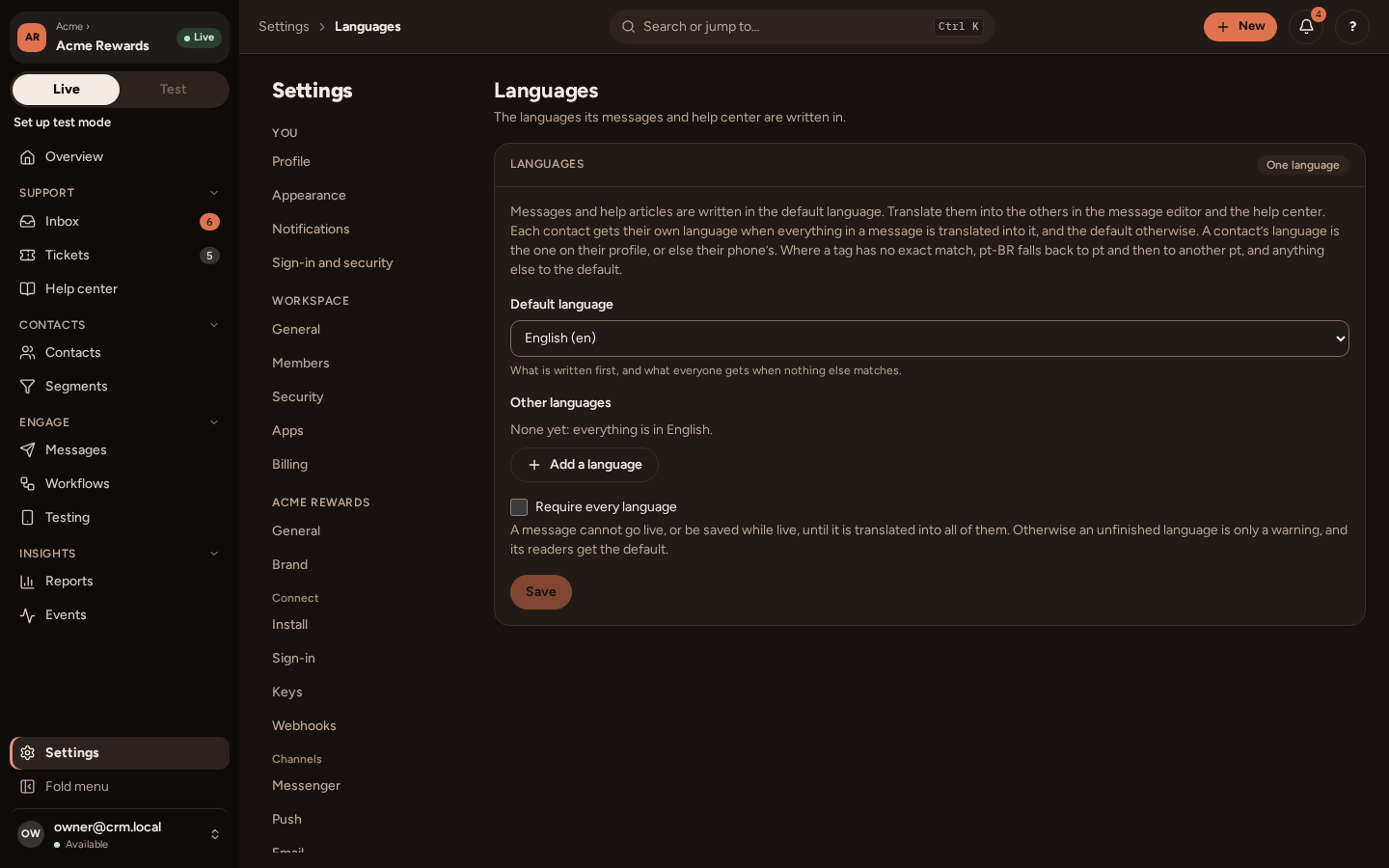1389x868 pixels.
Task: Collapse the Contacts section chevron
Action: 214,325
